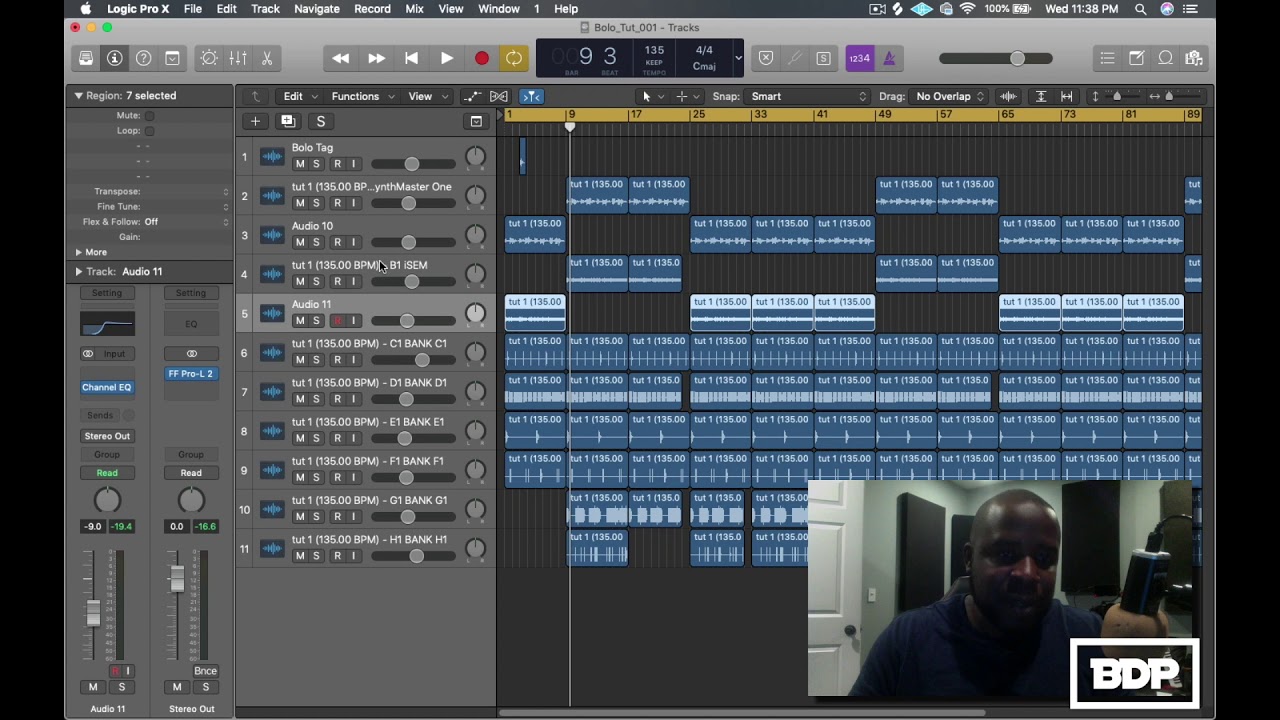Solo the Audio 10 track
Image resolution: width=1280 pixels, height=720 pixels.
(316, 242)
